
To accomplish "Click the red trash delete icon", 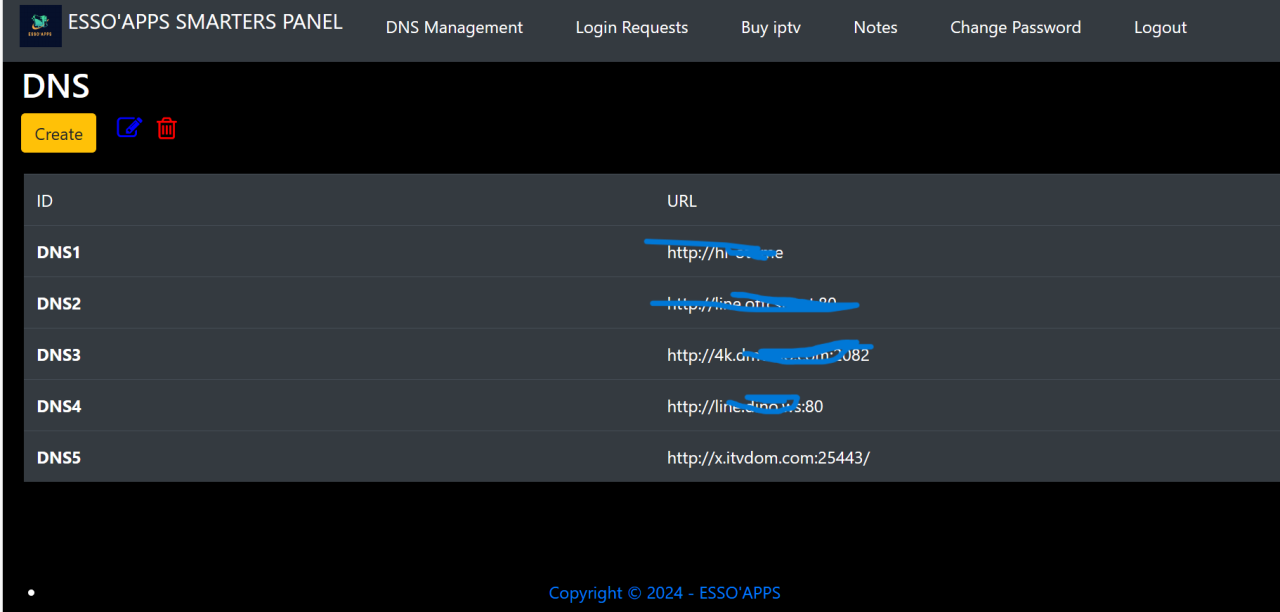I will pos(167,128).
